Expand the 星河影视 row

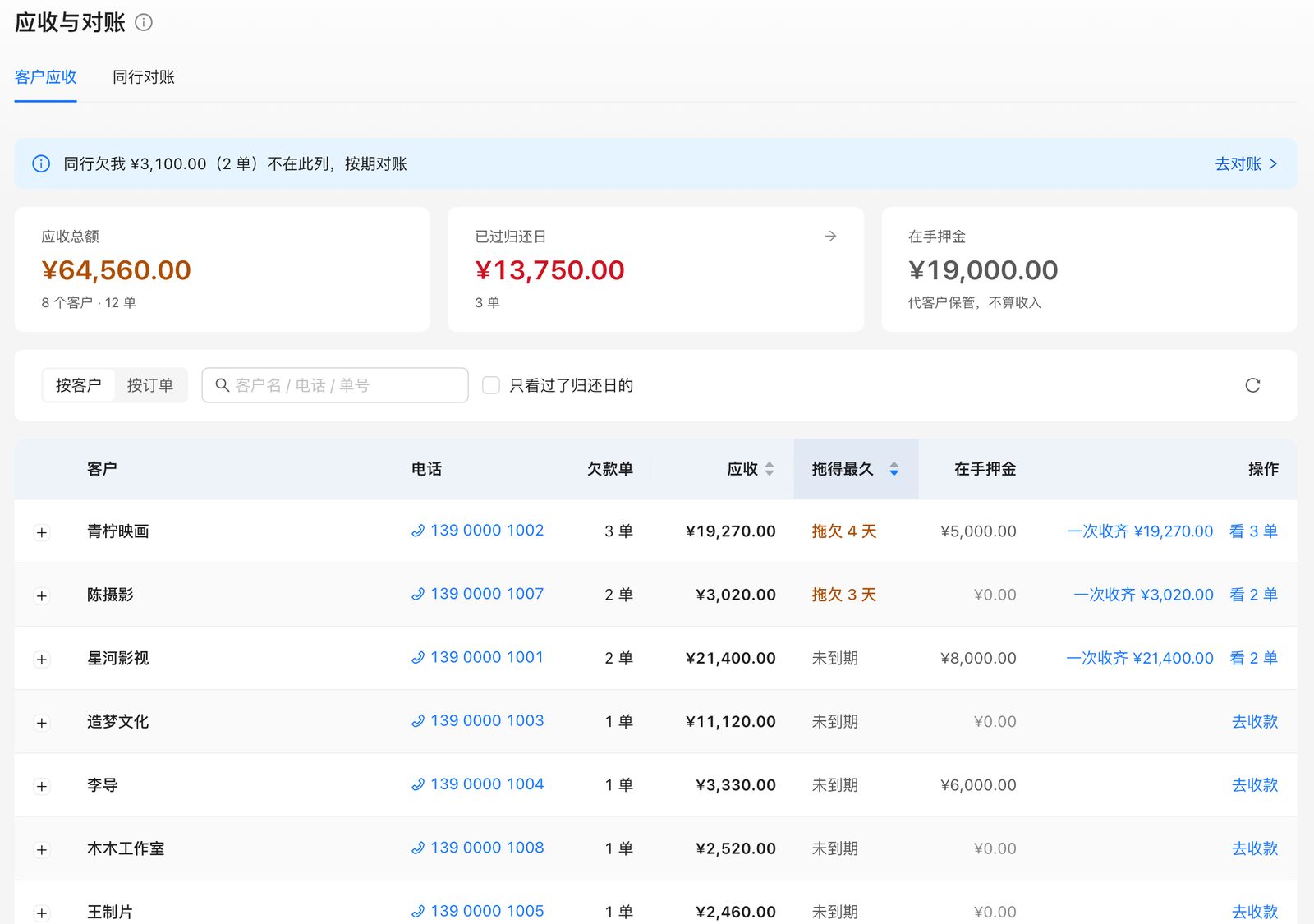42,660
